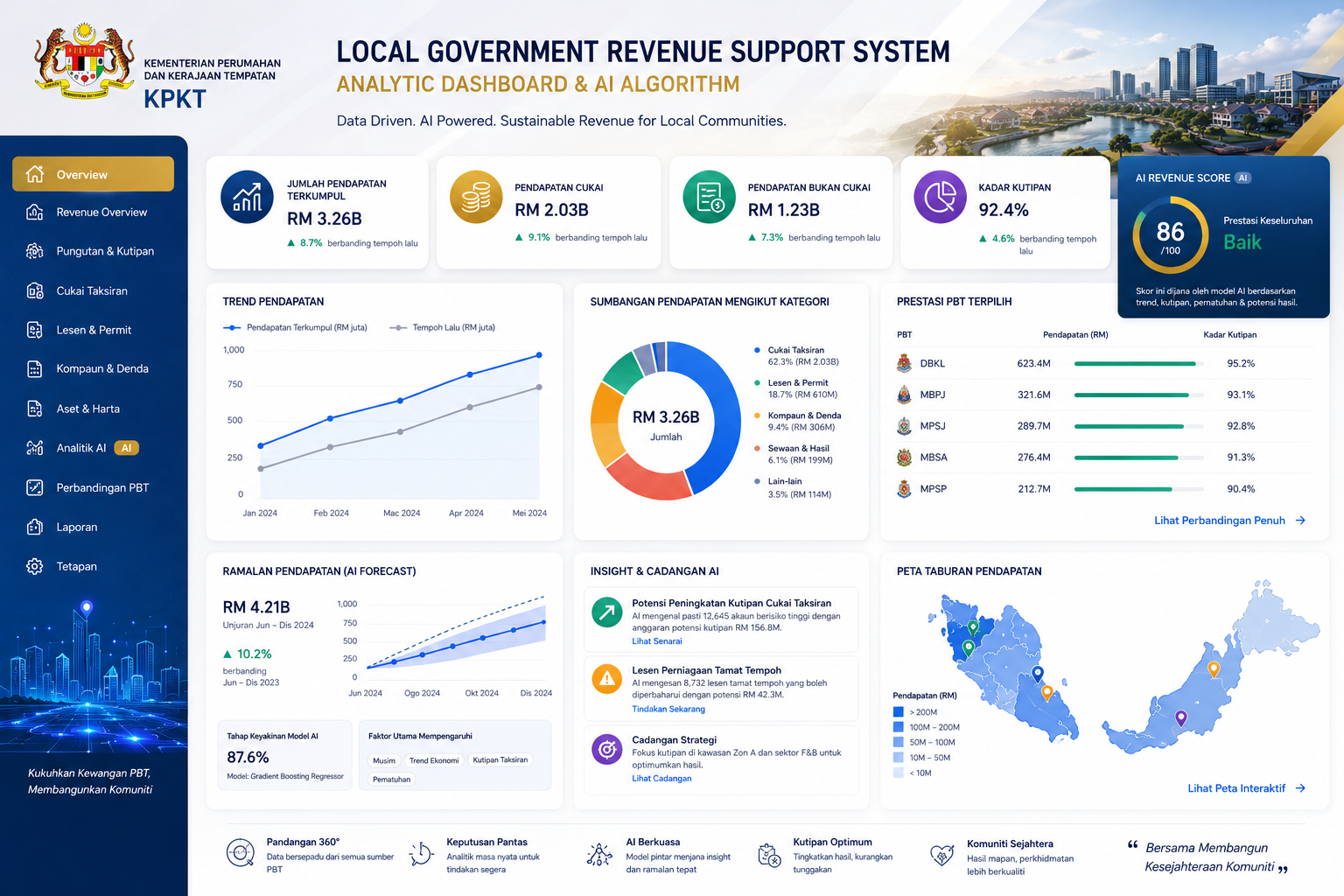Click the Overview home icon in sidebar
This screenshot has height=896, width=1344.
tap(35, 174)
